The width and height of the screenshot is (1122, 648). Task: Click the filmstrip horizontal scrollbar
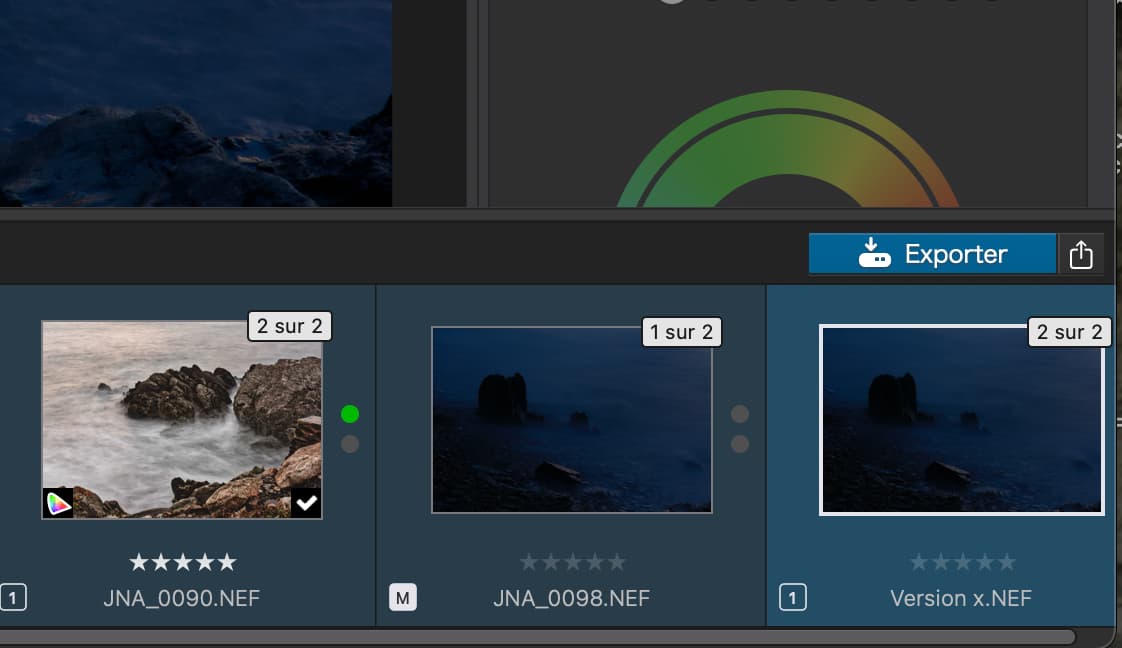[540, 637]
